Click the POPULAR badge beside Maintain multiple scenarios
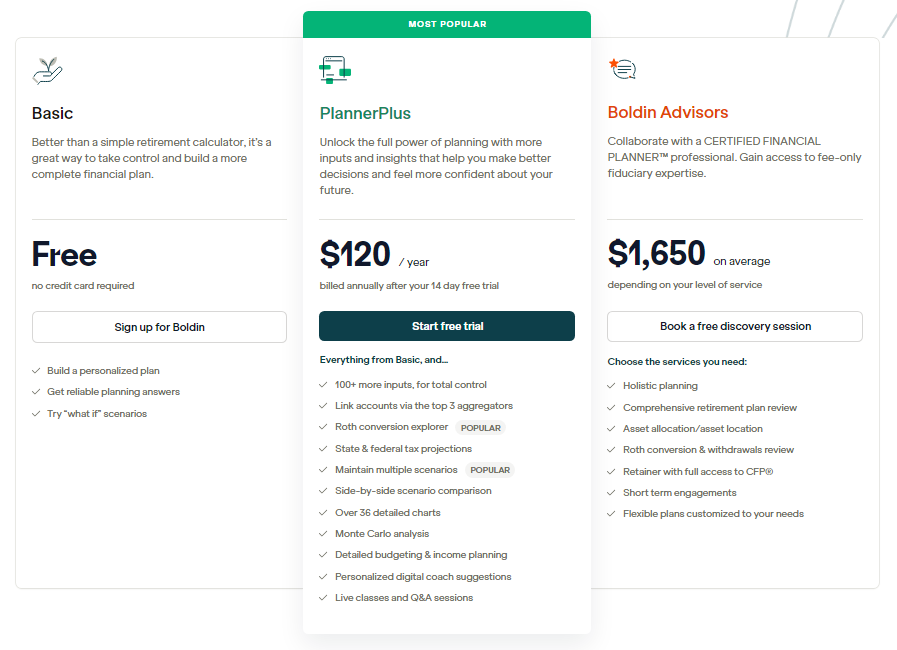Viewport: 897px width, 650px height. (489, 469)
